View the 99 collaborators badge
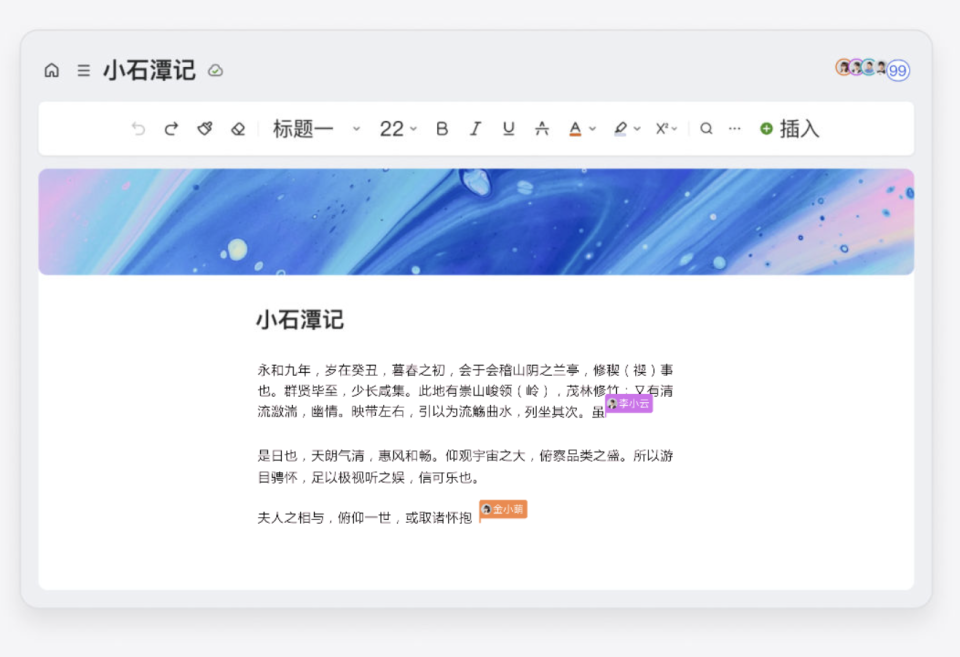Image resolution: width=960 pixels, height=657 pixels. click(898, 71)
